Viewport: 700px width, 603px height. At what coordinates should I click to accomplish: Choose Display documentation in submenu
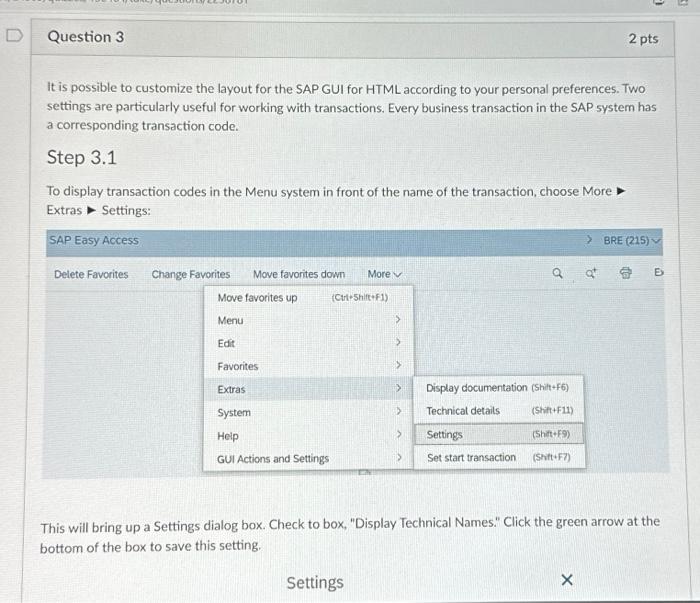click(499, 387)
